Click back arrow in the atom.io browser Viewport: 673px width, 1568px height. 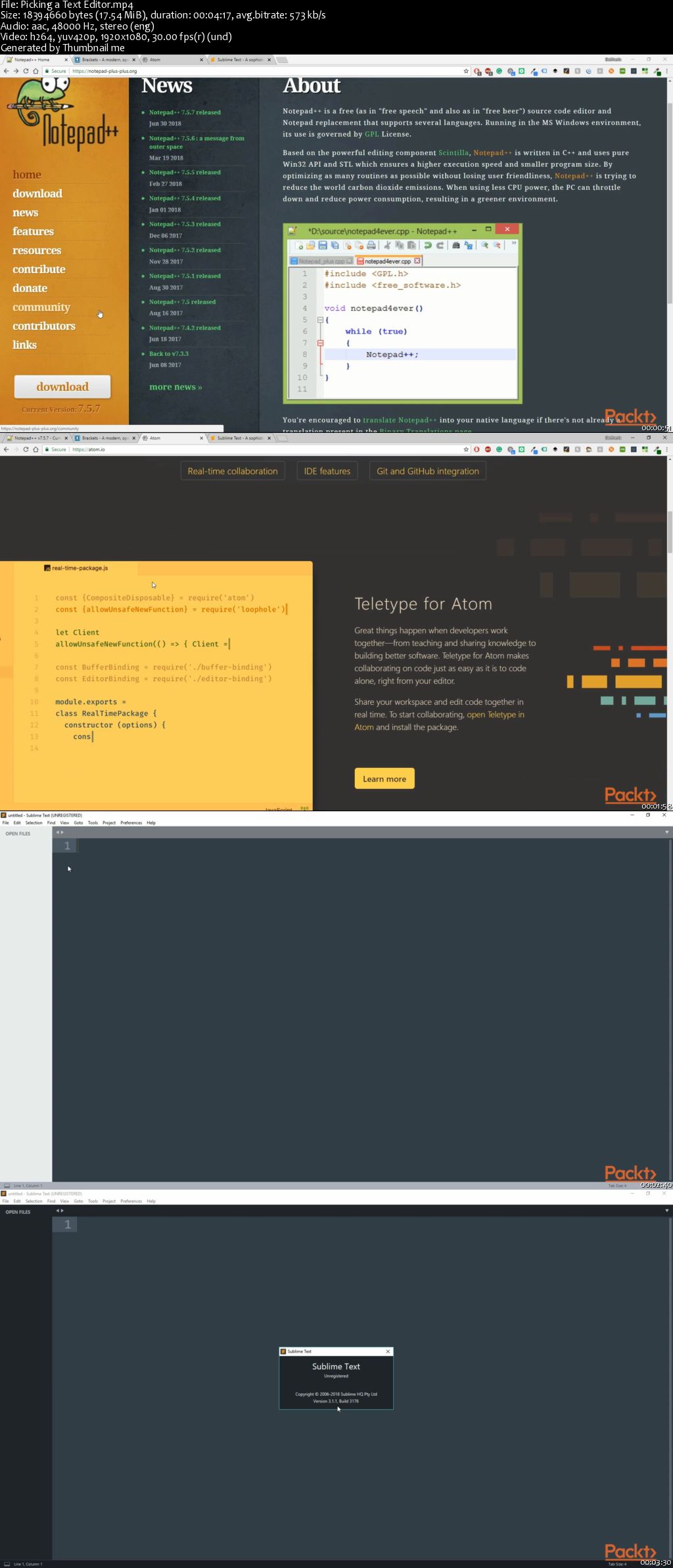point(7,449)
